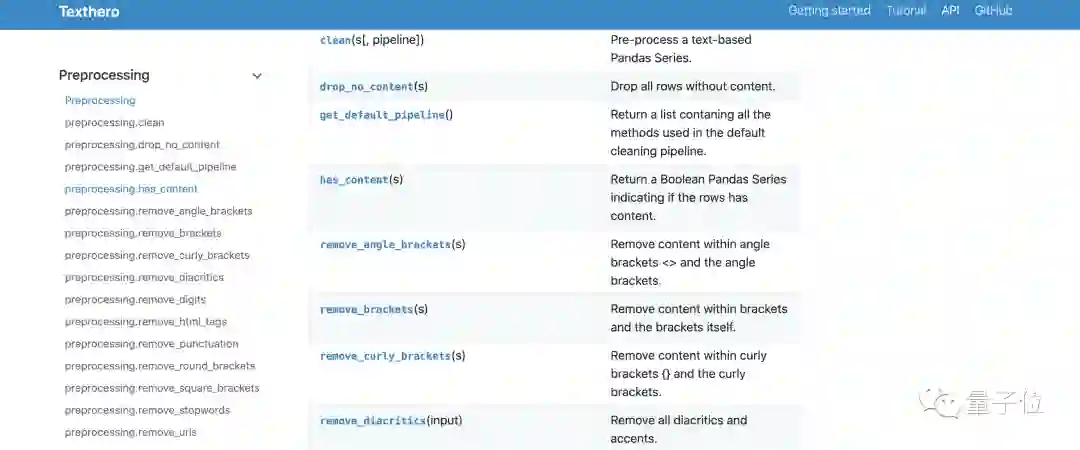Open preprocessing.remove_digits in sidebar

pos(135,300)
